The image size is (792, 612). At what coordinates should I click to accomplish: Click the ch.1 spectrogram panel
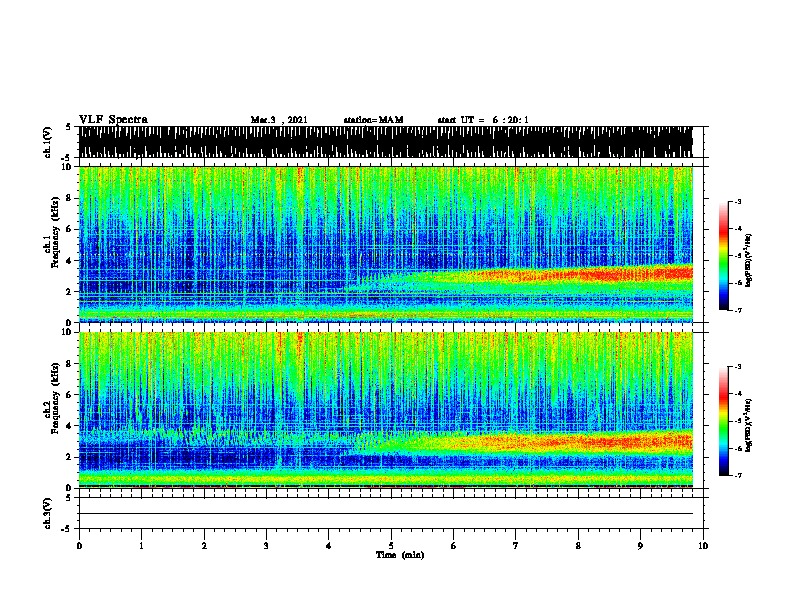[386, 244]
